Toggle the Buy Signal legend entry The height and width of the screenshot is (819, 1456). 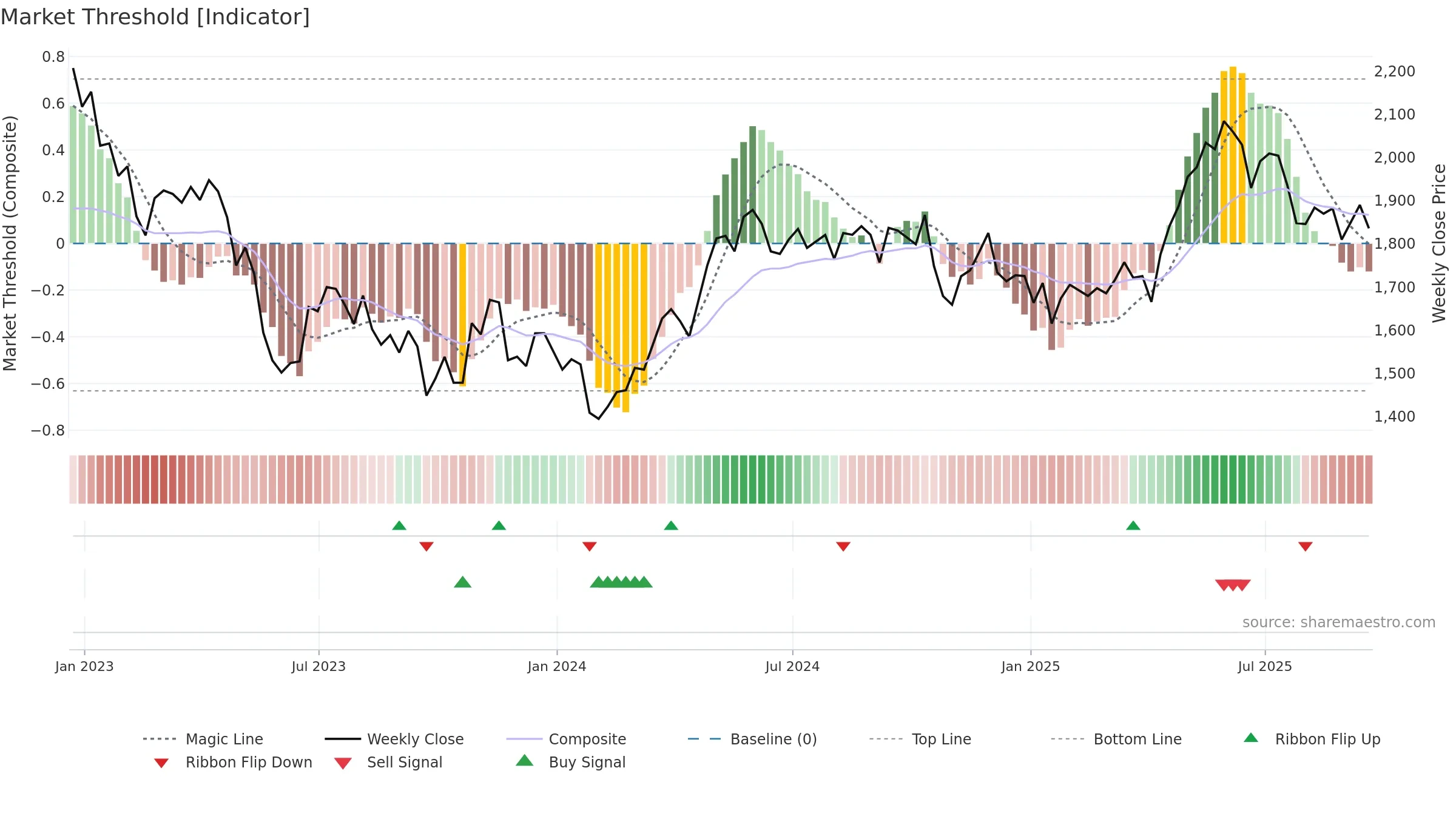click(x=570, y=762)
